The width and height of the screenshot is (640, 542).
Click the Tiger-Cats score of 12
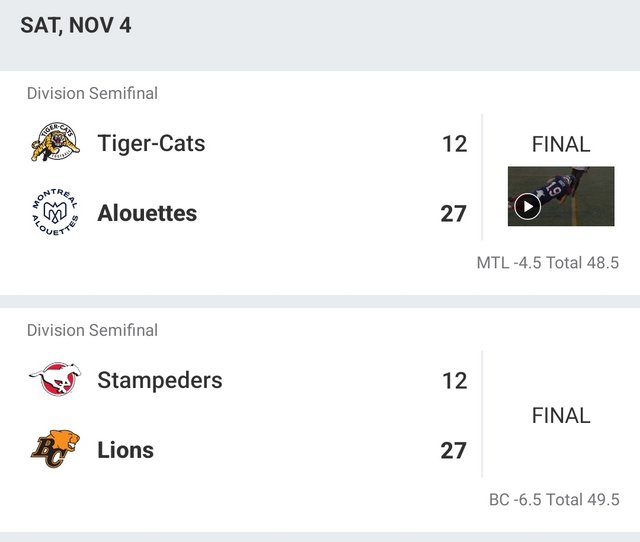454,144
